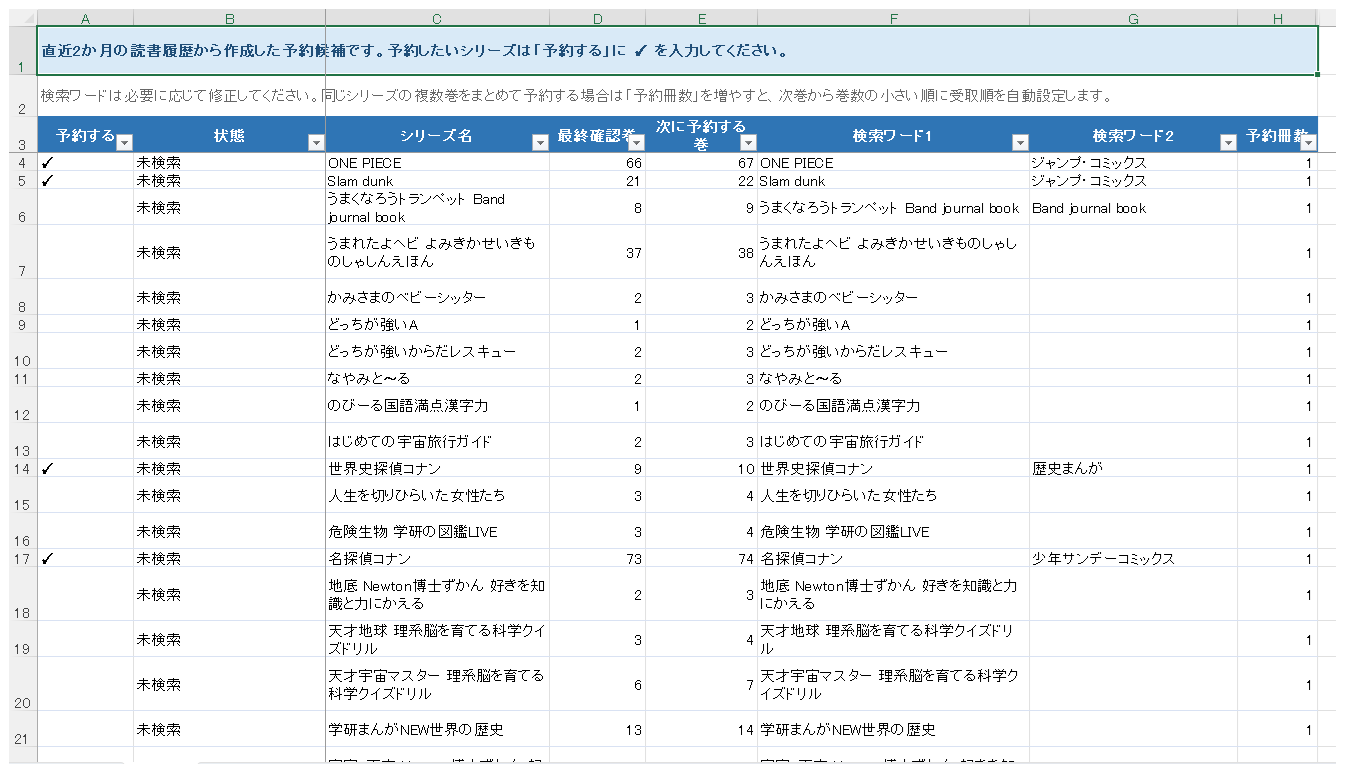Click the 検索ワードは必要に応じて note in row 2
This screenshot has height=764, width=1354.
[576, 96]
